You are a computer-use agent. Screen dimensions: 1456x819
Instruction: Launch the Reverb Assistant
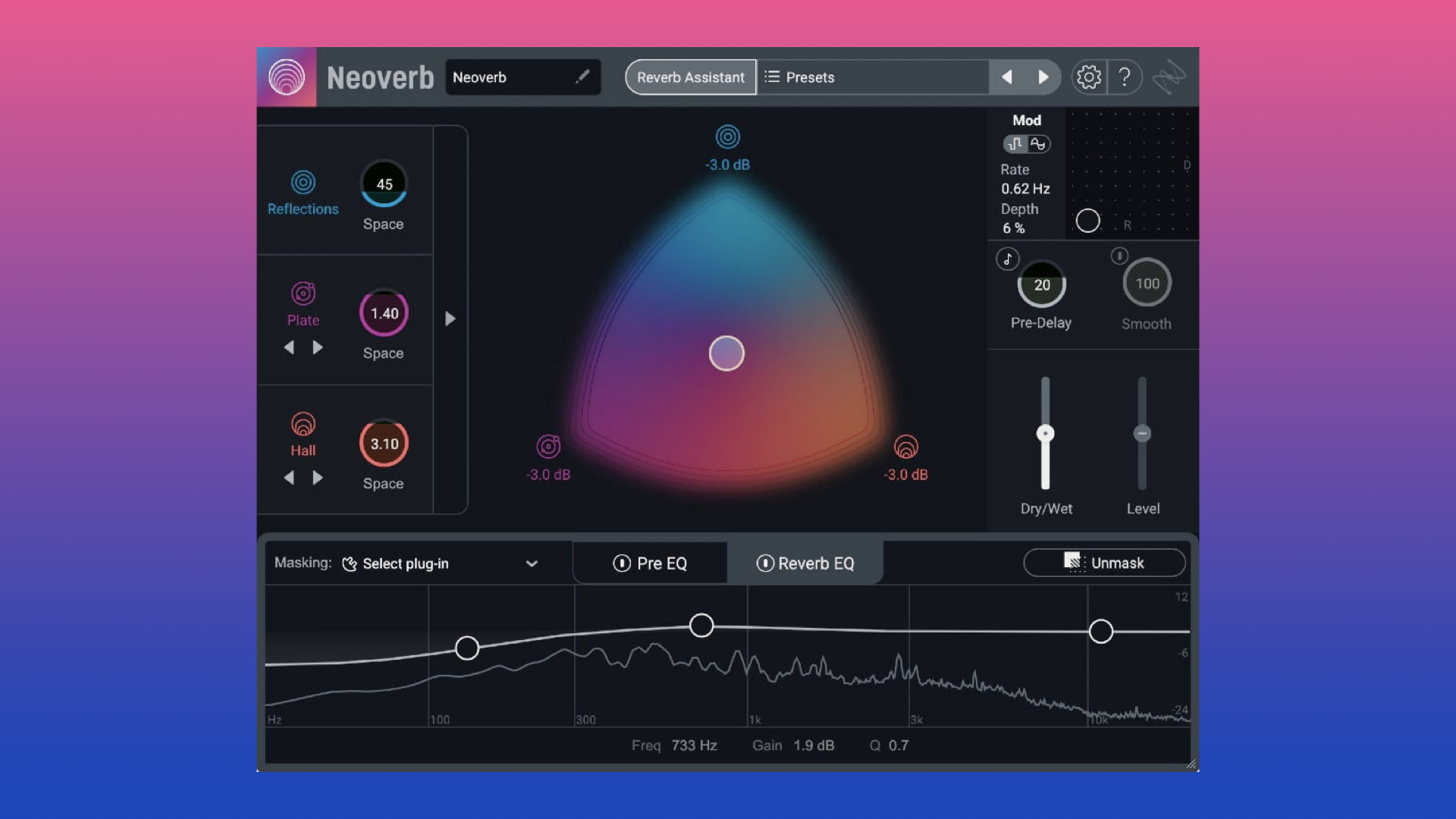click(690, 77)
